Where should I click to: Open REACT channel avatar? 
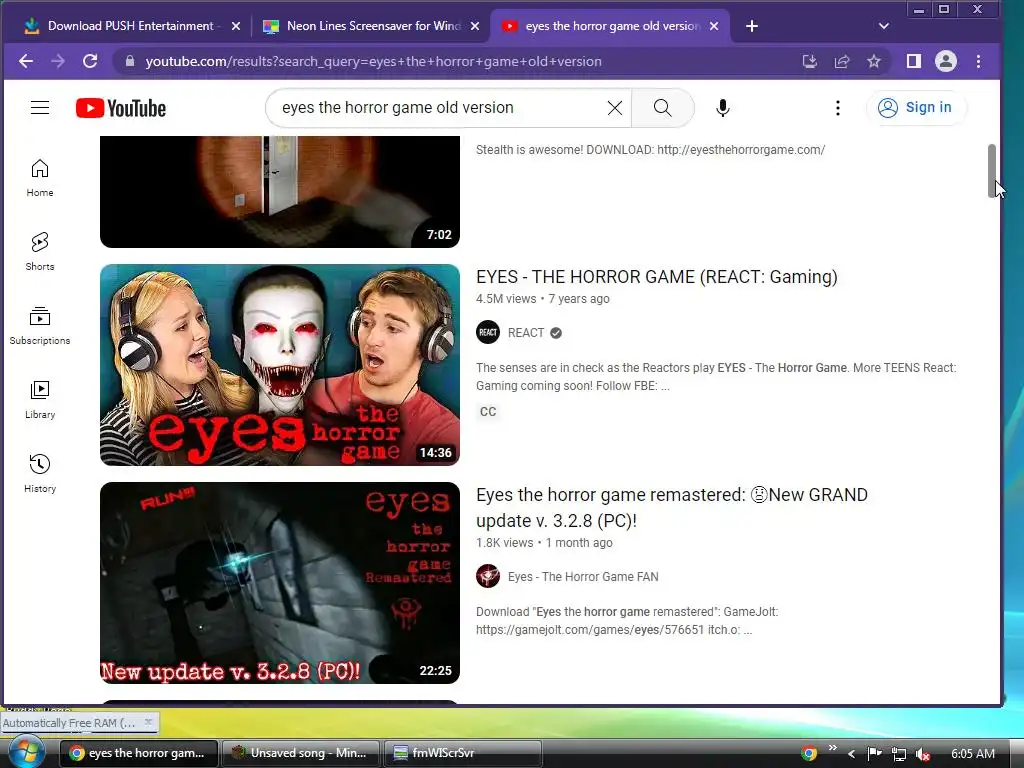click(x=488, y=332)
